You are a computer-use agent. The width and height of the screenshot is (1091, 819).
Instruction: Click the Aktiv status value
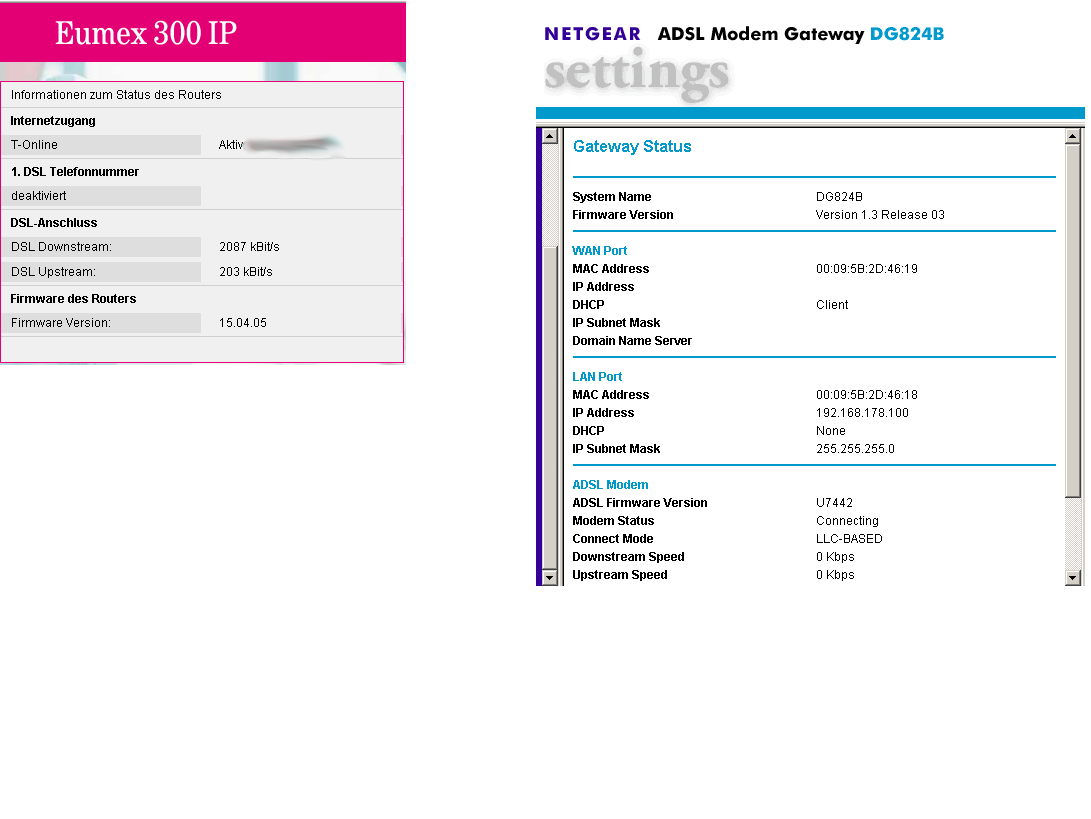pyautogui.click(x=231, y=145)
